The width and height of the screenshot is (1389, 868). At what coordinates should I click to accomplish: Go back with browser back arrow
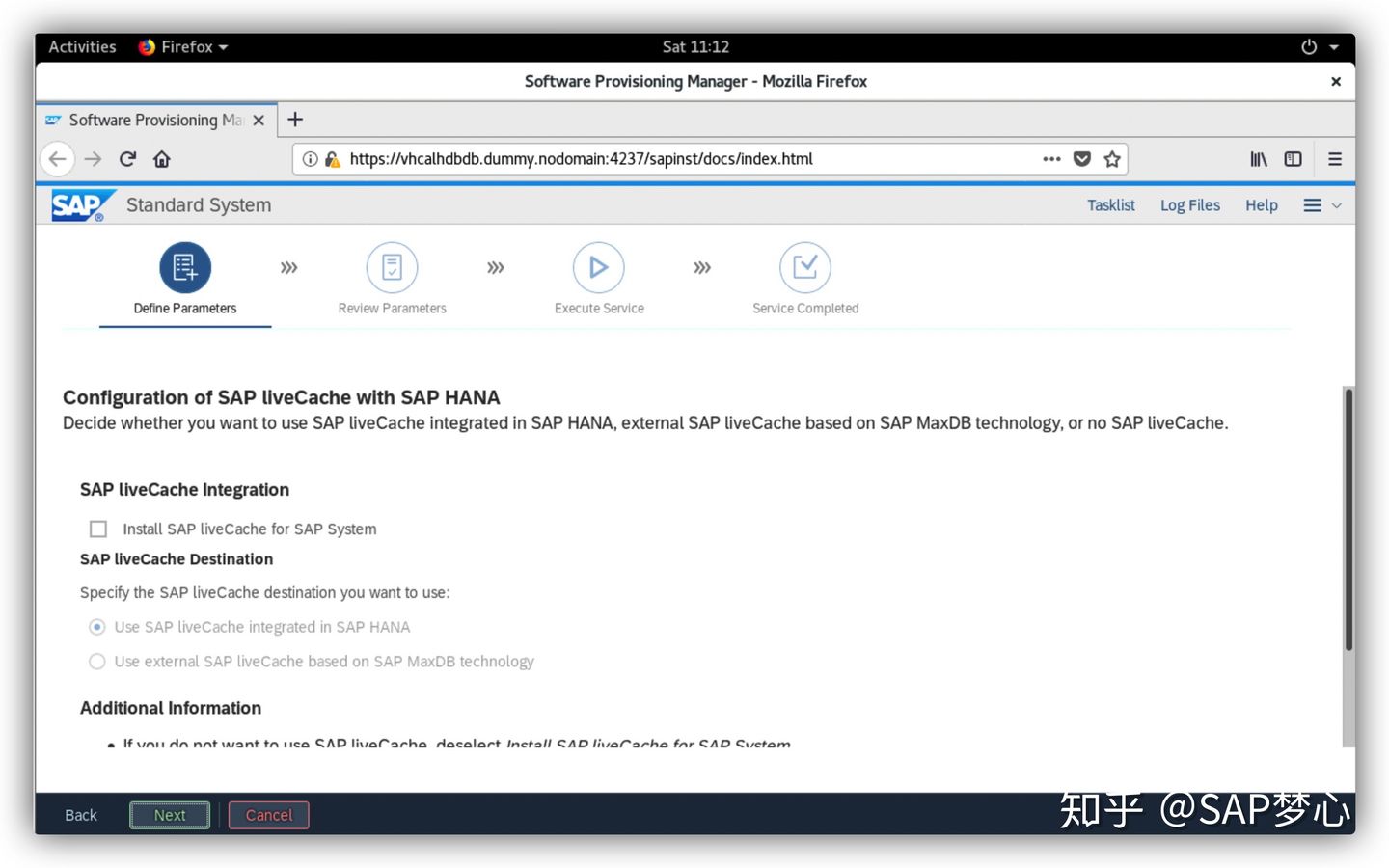click(58, 159)
